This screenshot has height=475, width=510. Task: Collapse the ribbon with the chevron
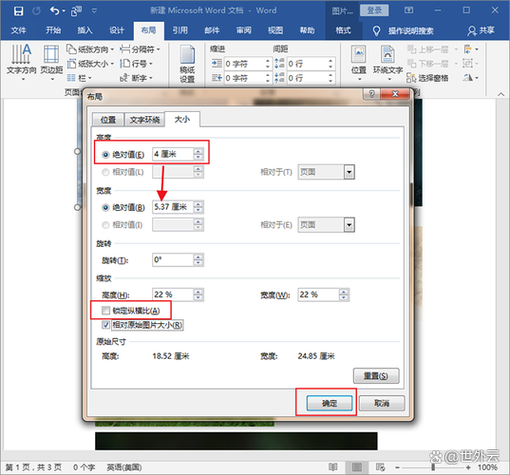501,94
